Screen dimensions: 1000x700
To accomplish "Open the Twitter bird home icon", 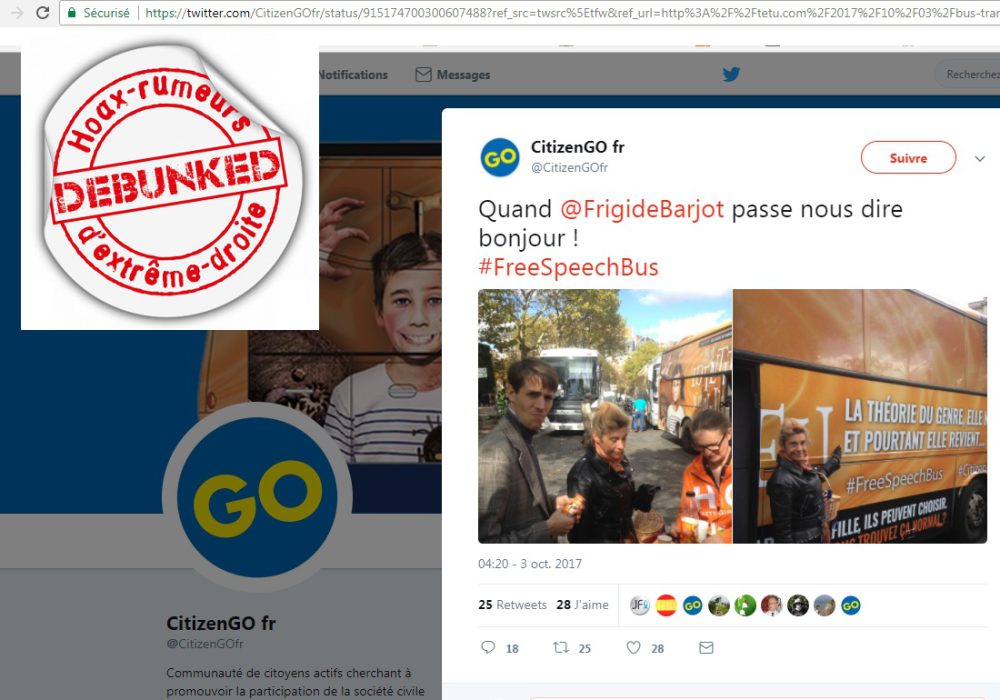I will pyautogui.click(x=731, y=75).
